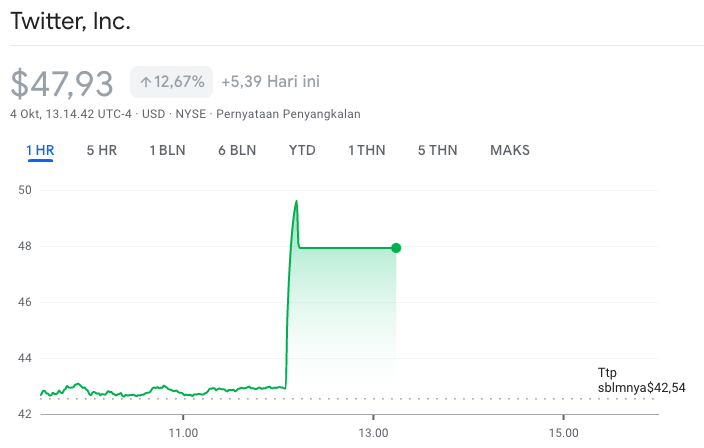The image size is (704, 448).
Task: Click the green current-price dot on chart
Action: tap(396, 248)
